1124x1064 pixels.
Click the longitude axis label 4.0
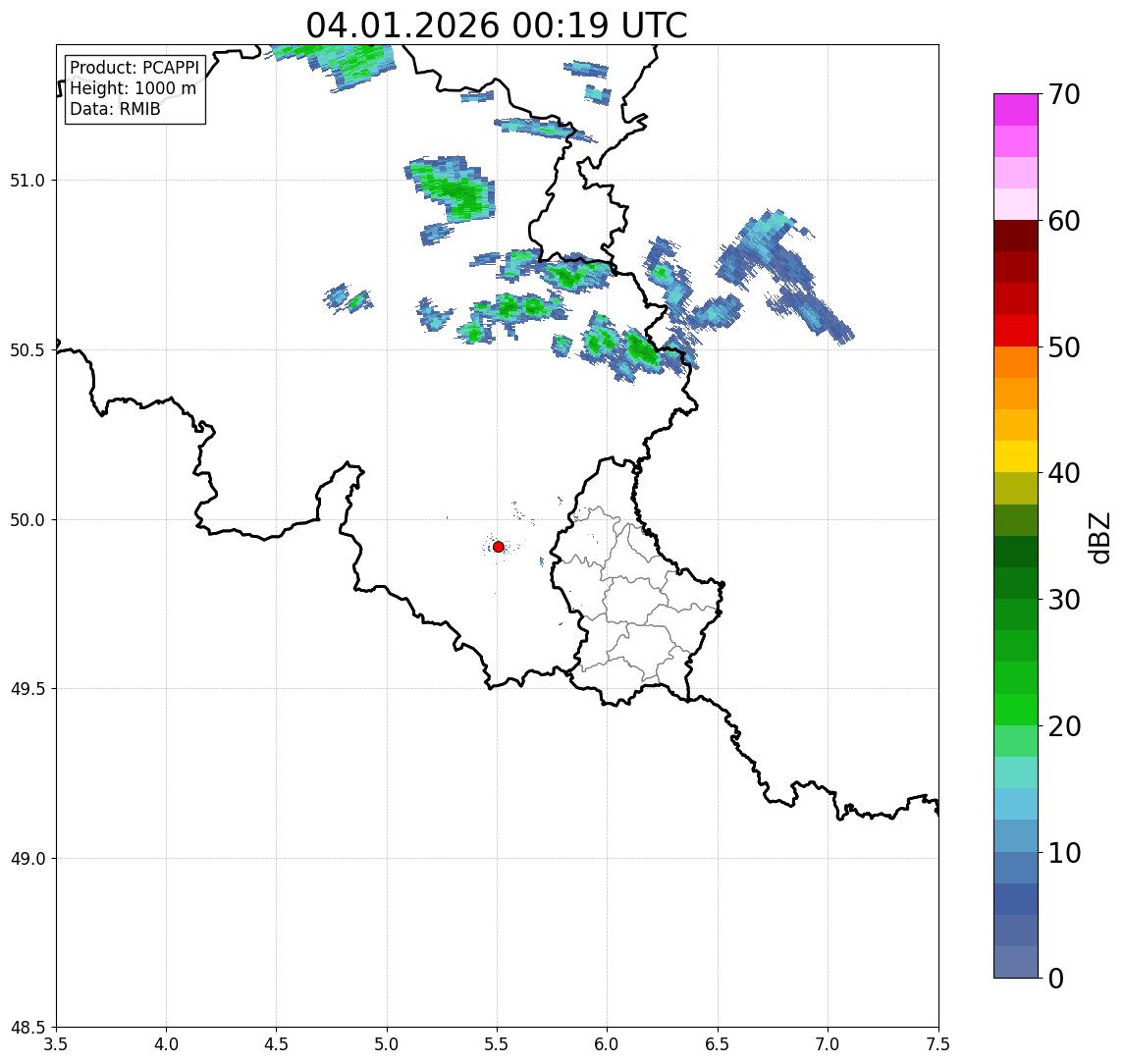coord(166,1044)
